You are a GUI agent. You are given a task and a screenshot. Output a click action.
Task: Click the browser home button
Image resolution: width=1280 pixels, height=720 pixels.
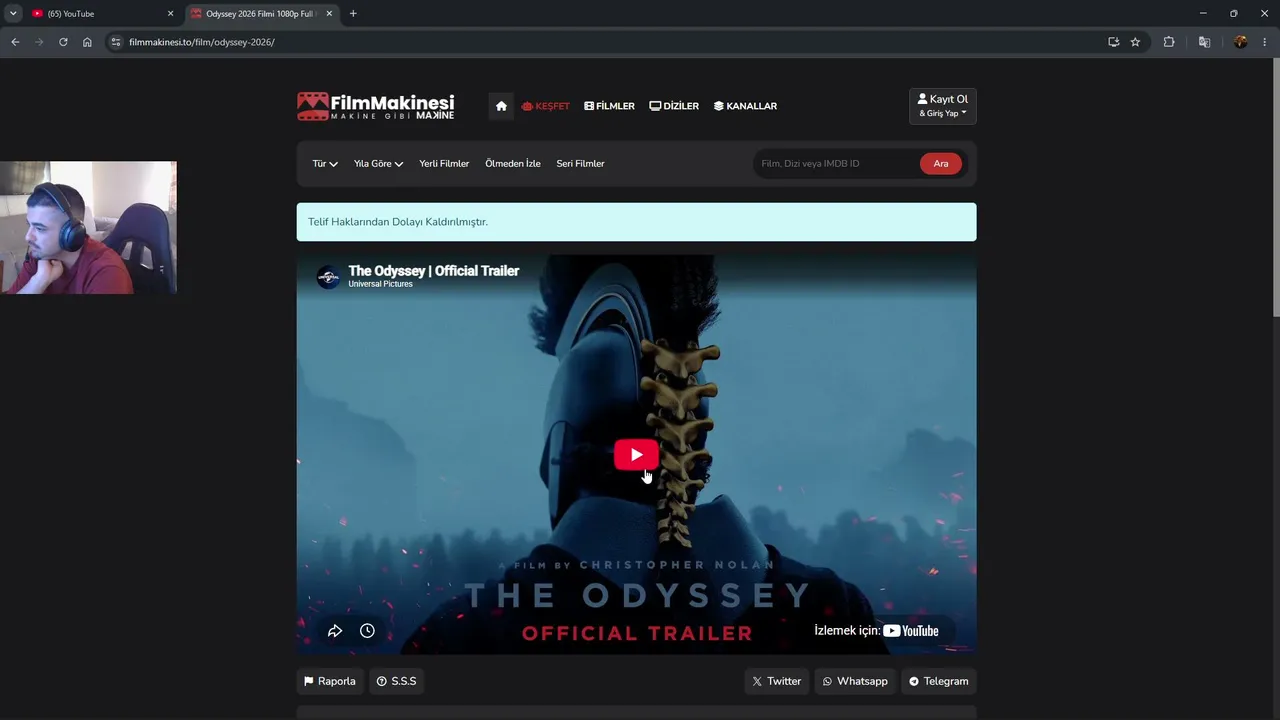(x=87, y=42)
